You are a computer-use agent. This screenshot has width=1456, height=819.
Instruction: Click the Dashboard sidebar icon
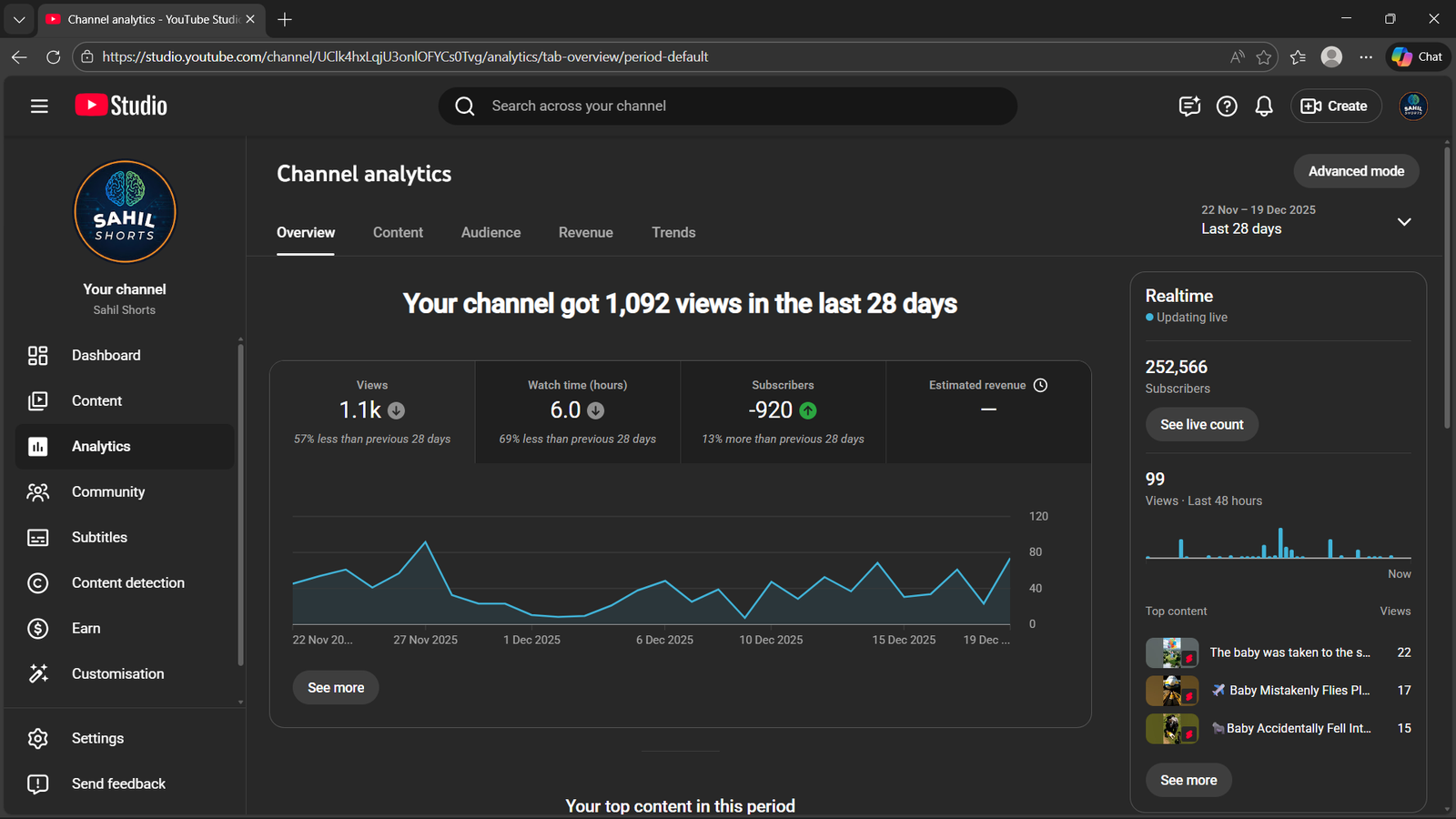37,356
